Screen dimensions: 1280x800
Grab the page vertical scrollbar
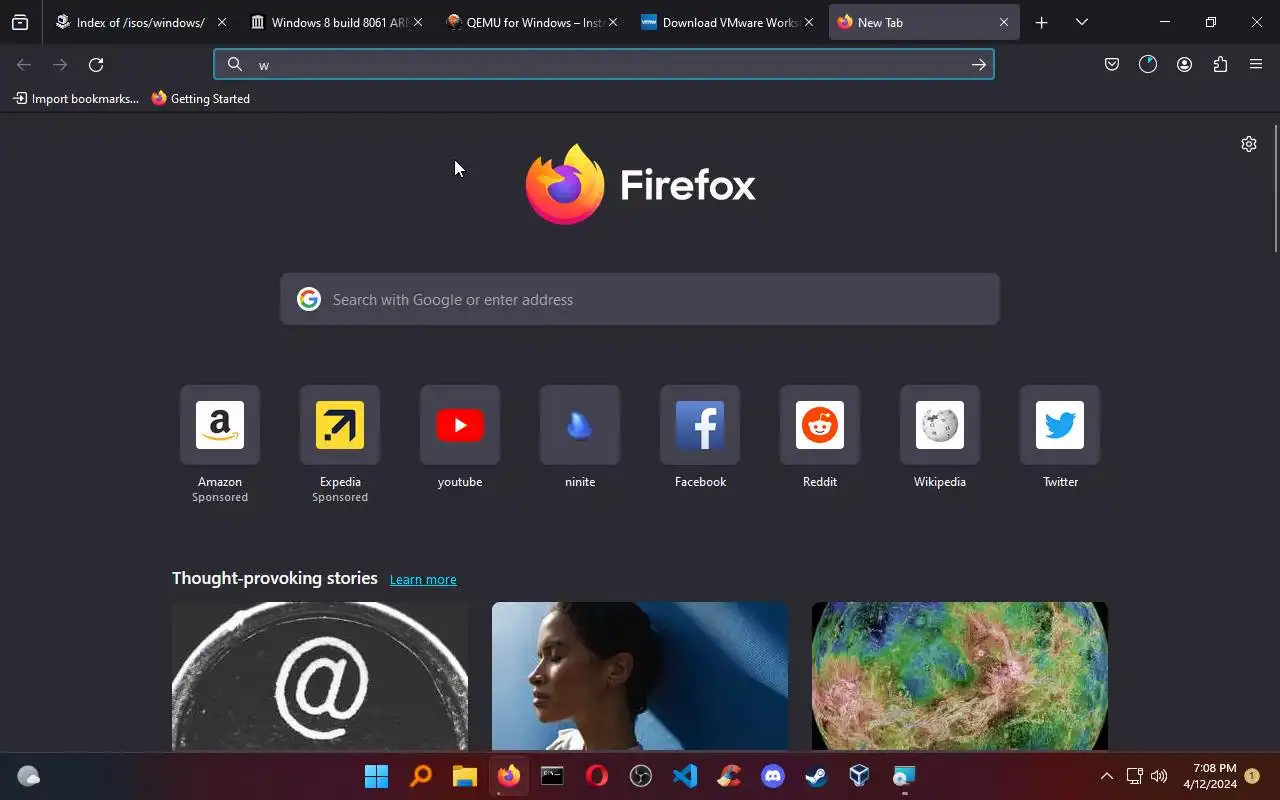coord(1275,189)
